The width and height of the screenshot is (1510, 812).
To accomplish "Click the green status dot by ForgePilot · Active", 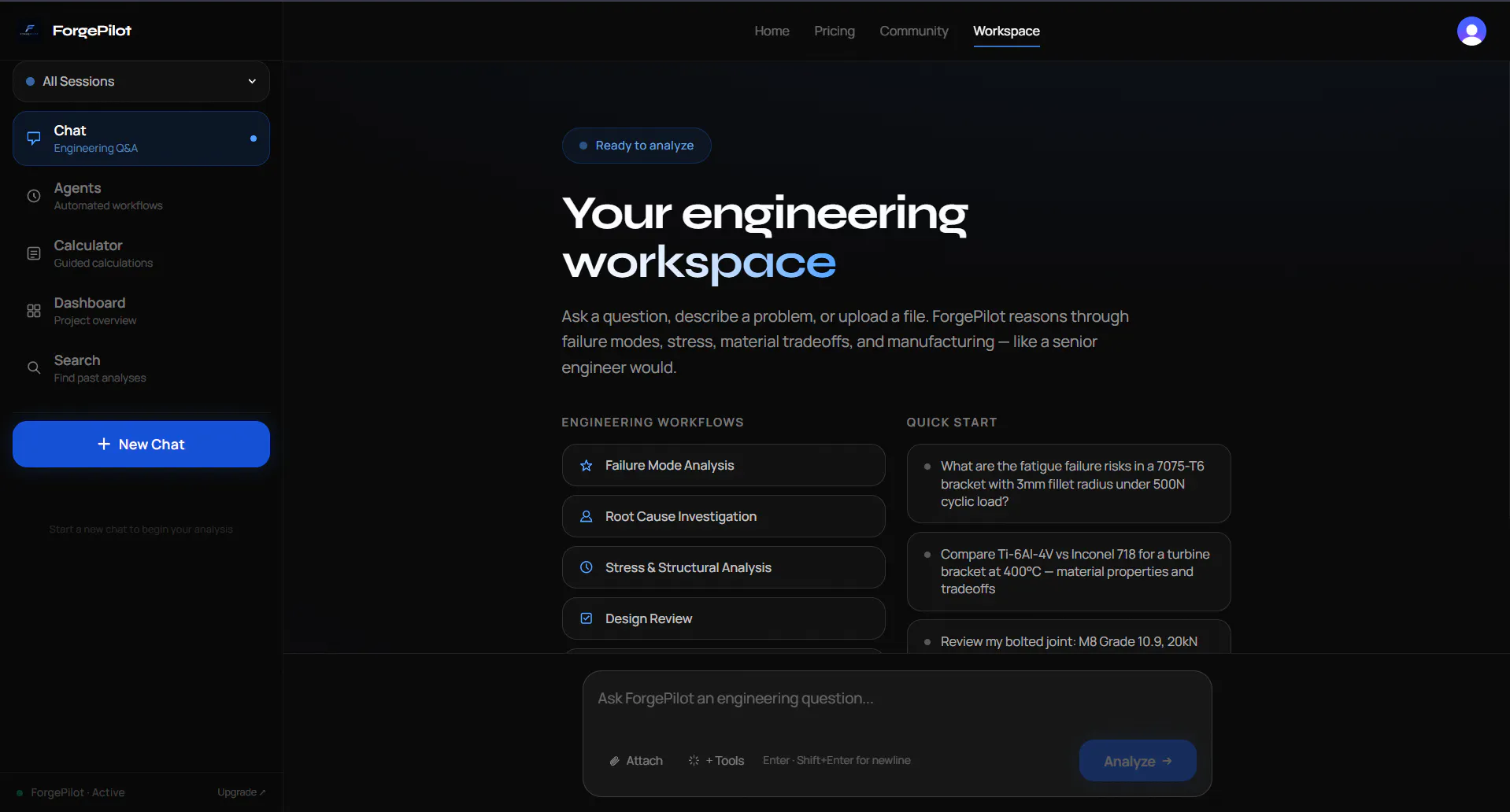I will [20, 792].
